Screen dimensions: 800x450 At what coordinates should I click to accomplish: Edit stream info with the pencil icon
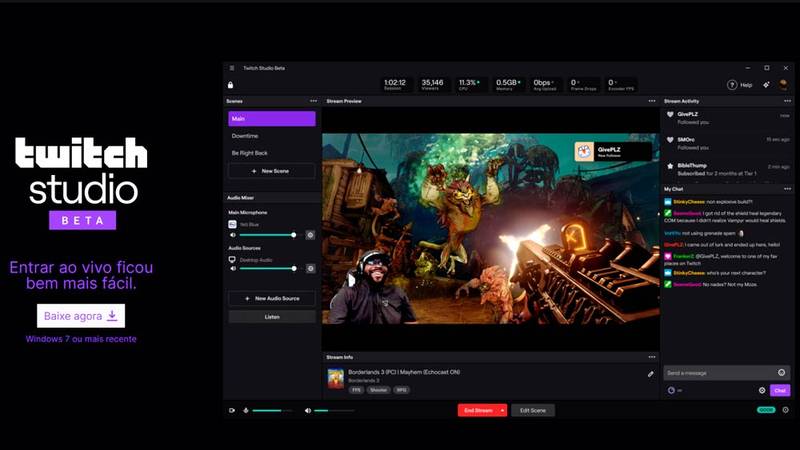(651, 374)
